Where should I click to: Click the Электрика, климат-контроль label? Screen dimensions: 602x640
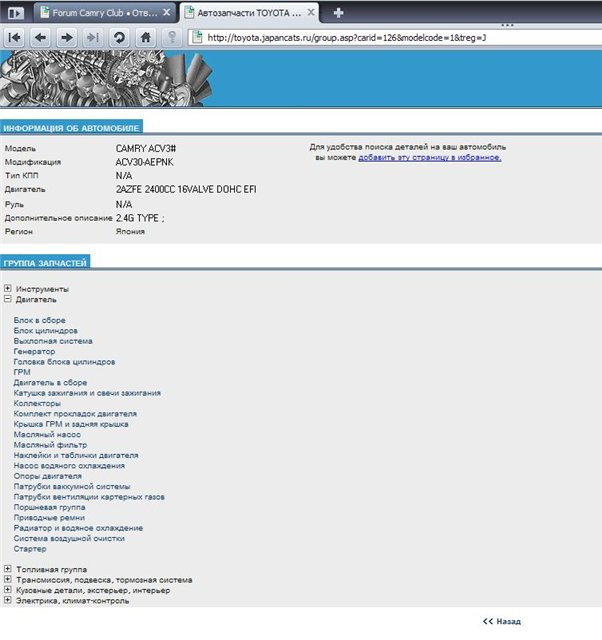pos(73,601)
